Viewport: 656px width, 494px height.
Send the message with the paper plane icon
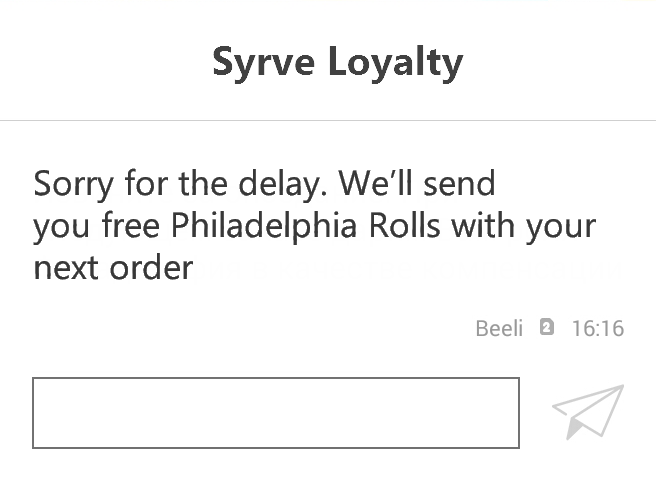[588, 411]
